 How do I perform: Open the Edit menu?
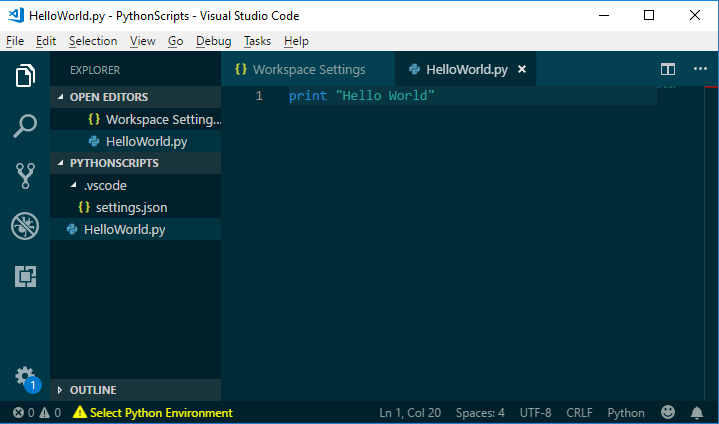coord(46,41)
